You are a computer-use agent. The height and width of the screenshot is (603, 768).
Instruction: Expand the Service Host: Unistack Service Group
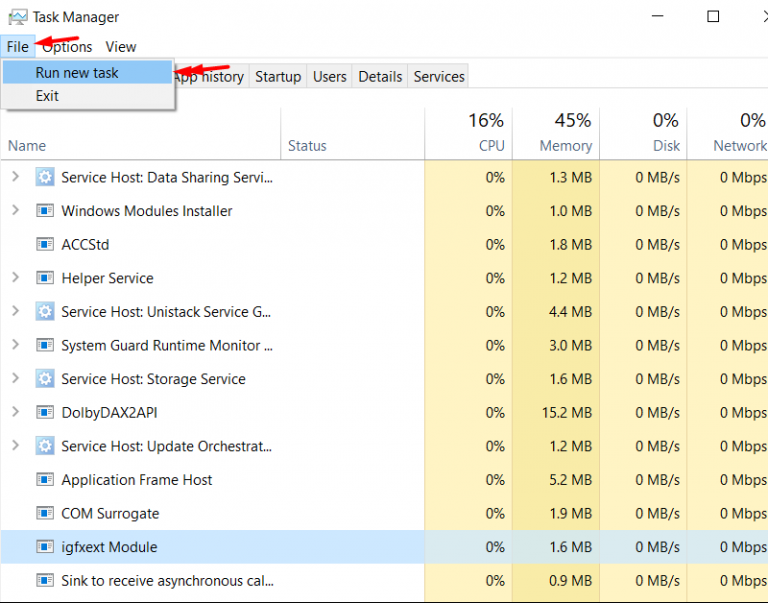click(16, 311)
